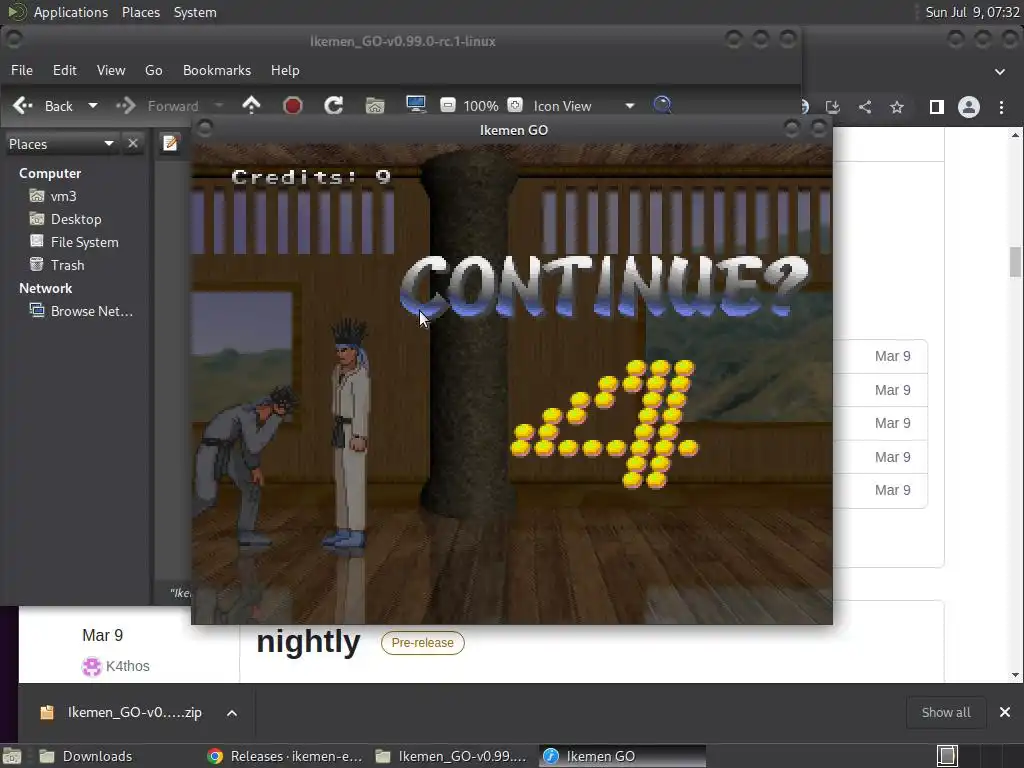
Task: Close the Places sidebar pane
Action: pyautogui.click(x=133, y=143)
